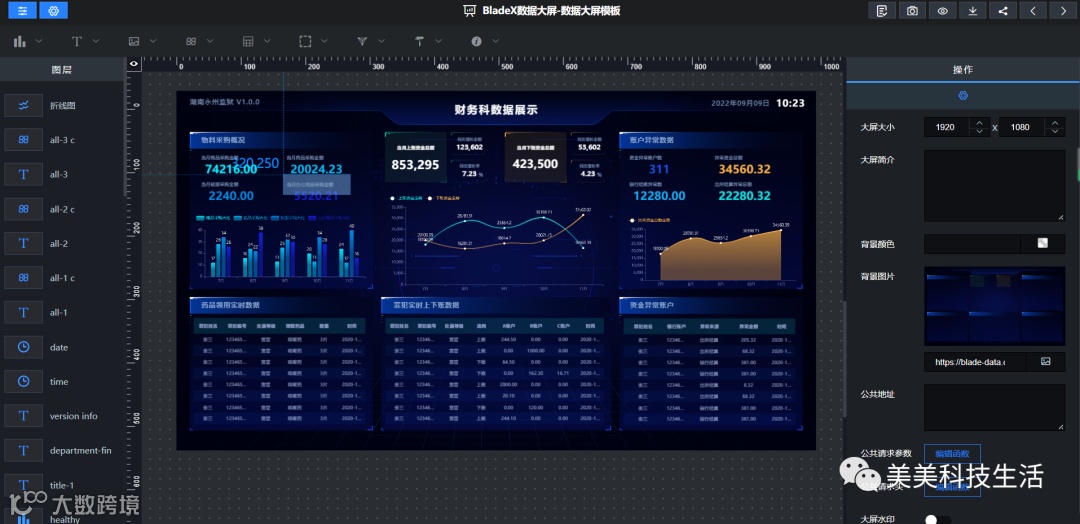Select the 财务科数据展示 title on canvas
The width and height of the screenshot is (1080, 524).
coord(496,109)
